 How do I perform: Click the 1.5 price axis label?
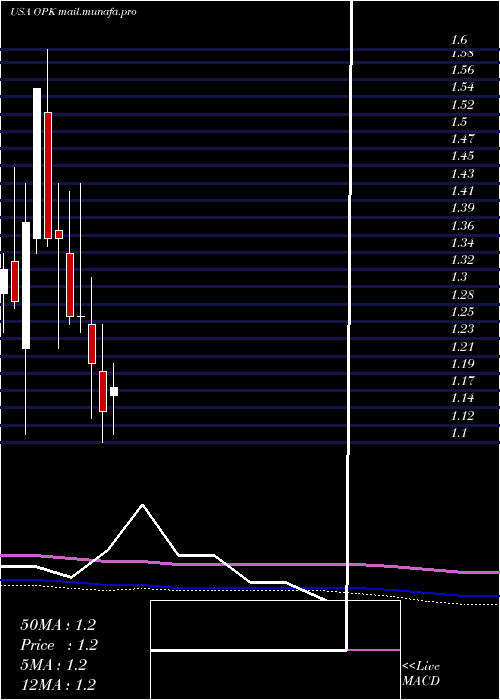click(459, 121)
